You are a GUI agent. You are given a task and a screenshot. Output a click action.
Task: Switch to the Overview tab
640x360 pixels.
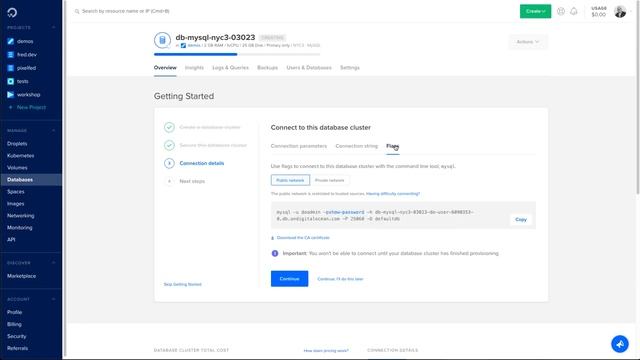(165, 68)
